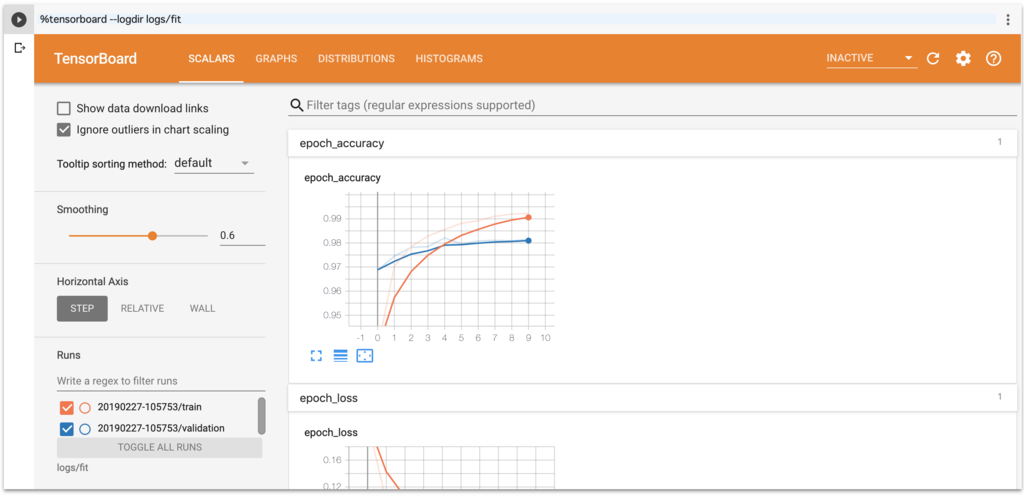Enable Show data download links checkbox

[x=64, y=108]
